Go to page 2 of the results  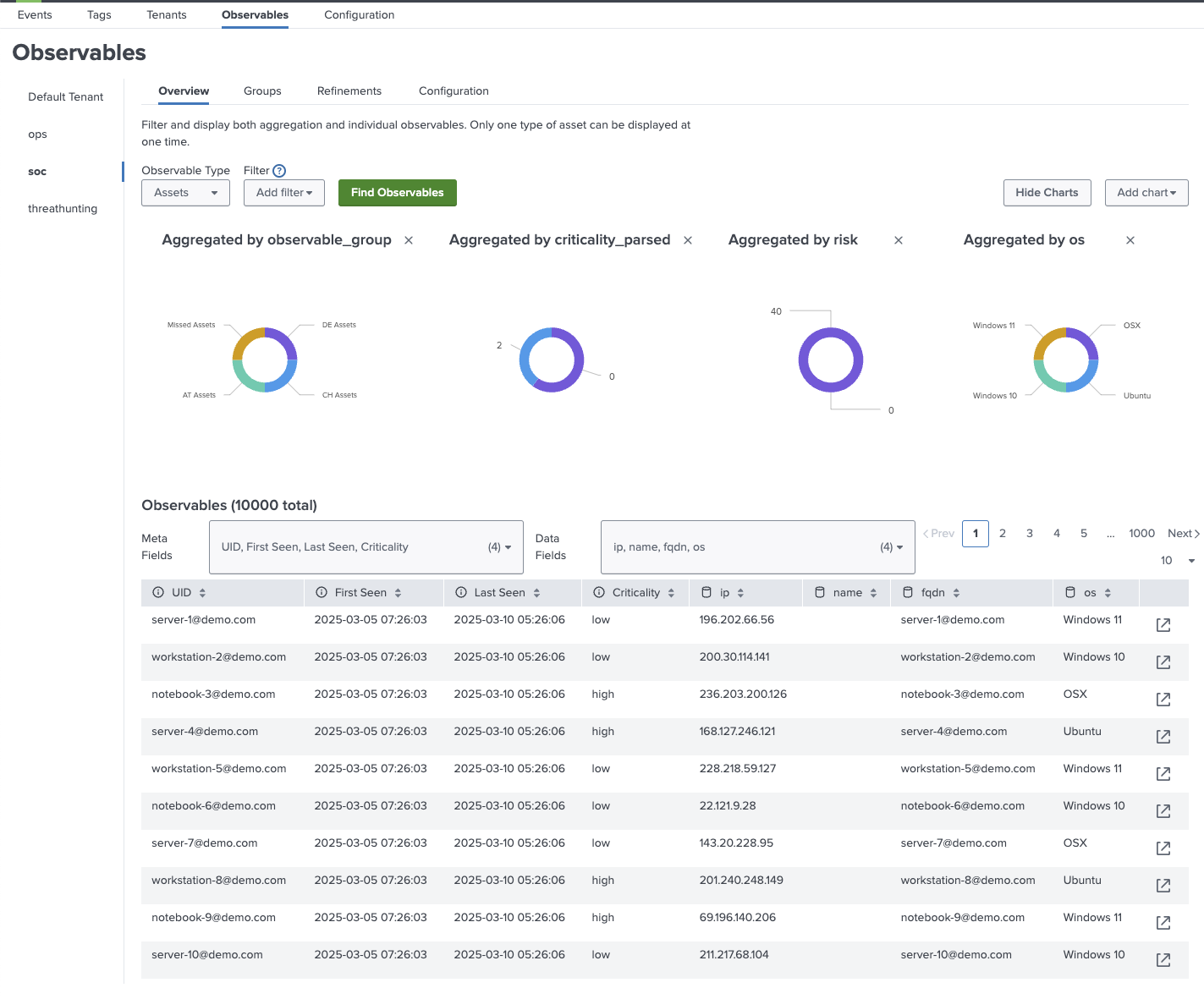click(x=1002, y=533)
